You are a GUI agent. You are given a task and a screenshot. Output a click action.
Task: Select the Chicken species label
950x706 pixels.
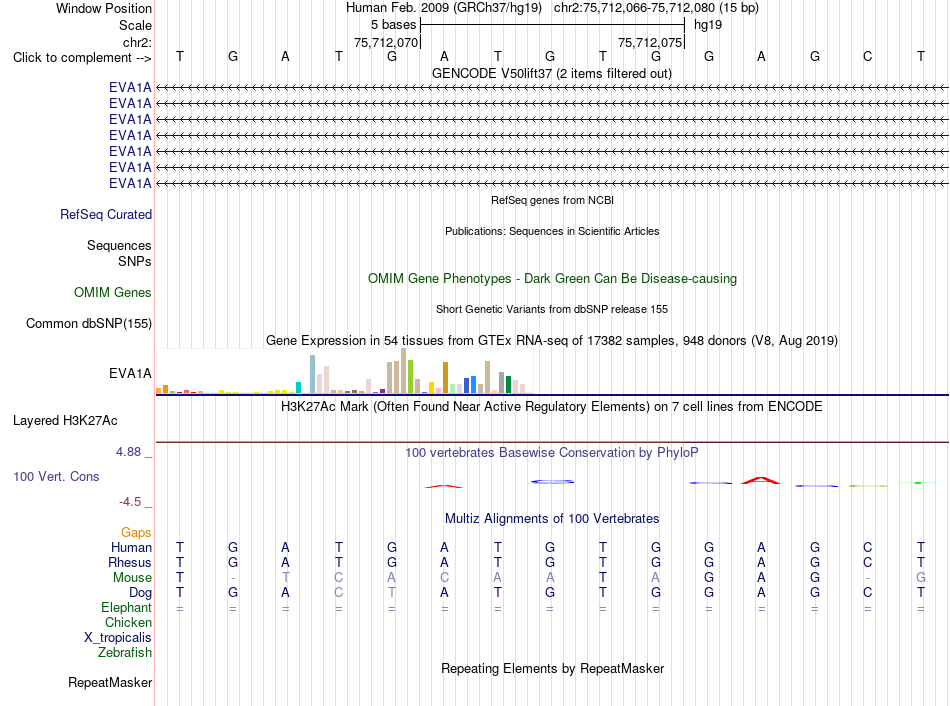click(x=128, y=622)
